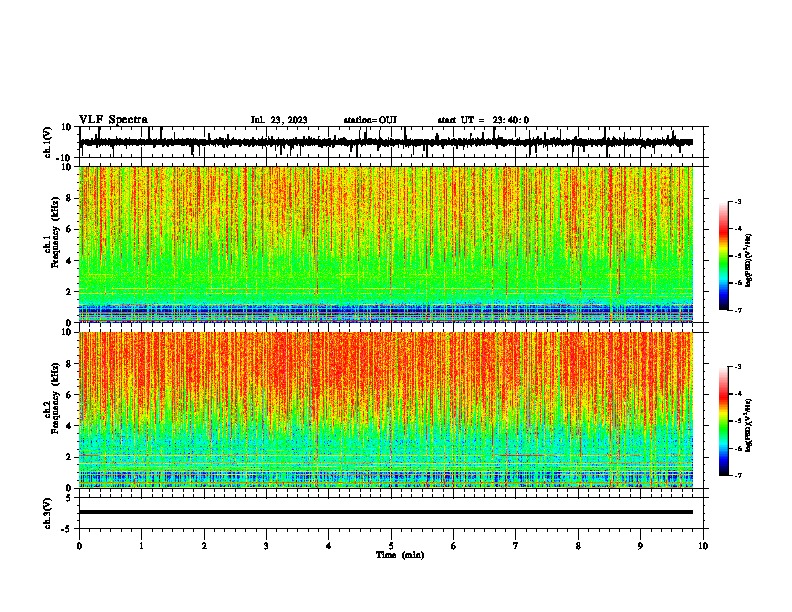Click time axis tick label "7"
The height and width of the screenshot is (612, 792).
pyautogui.click(x=516, y=546)
